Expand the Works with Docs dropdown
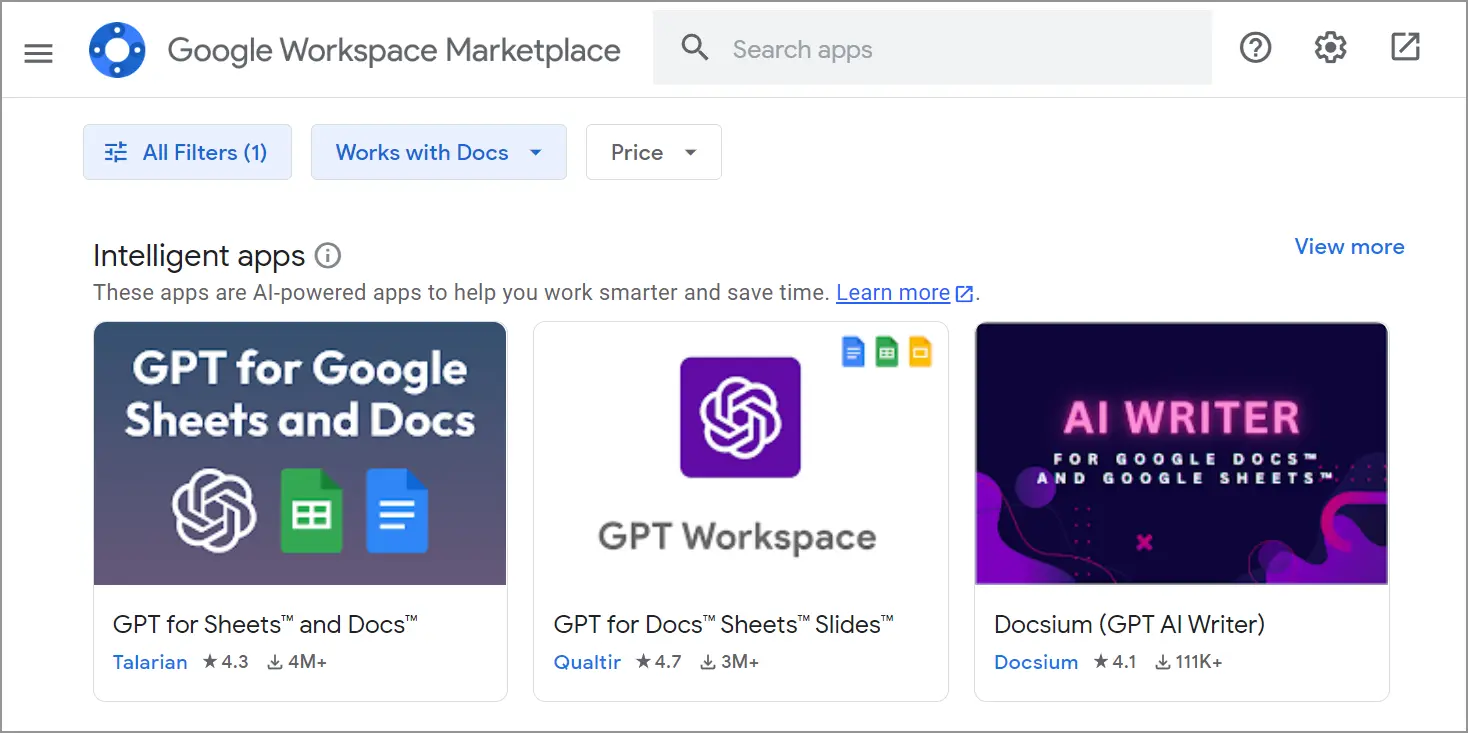 pyautogui.click(x=439, y=152)
